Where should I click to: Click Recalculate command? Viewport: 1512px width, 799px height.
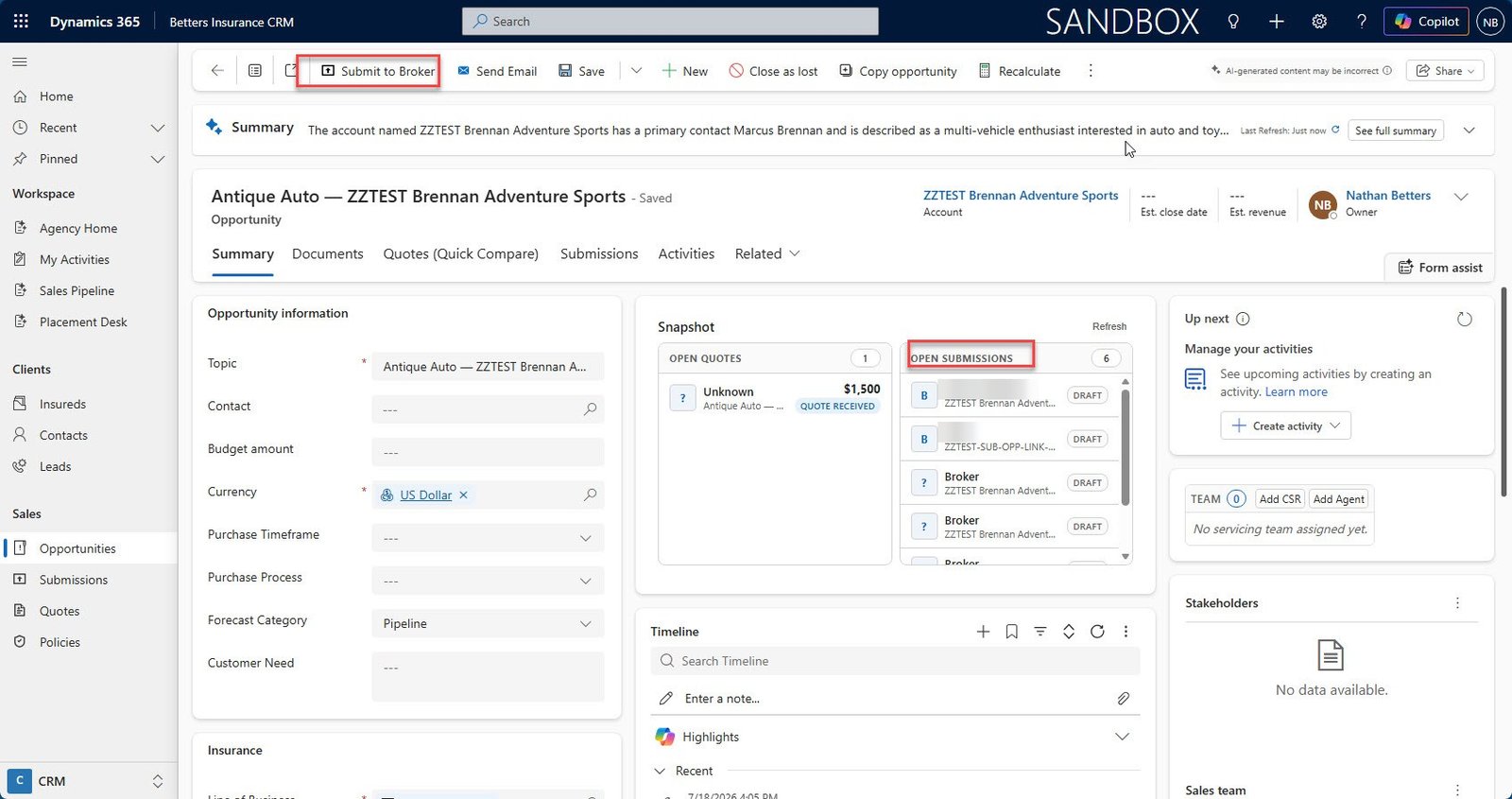tap(1019, 71)
